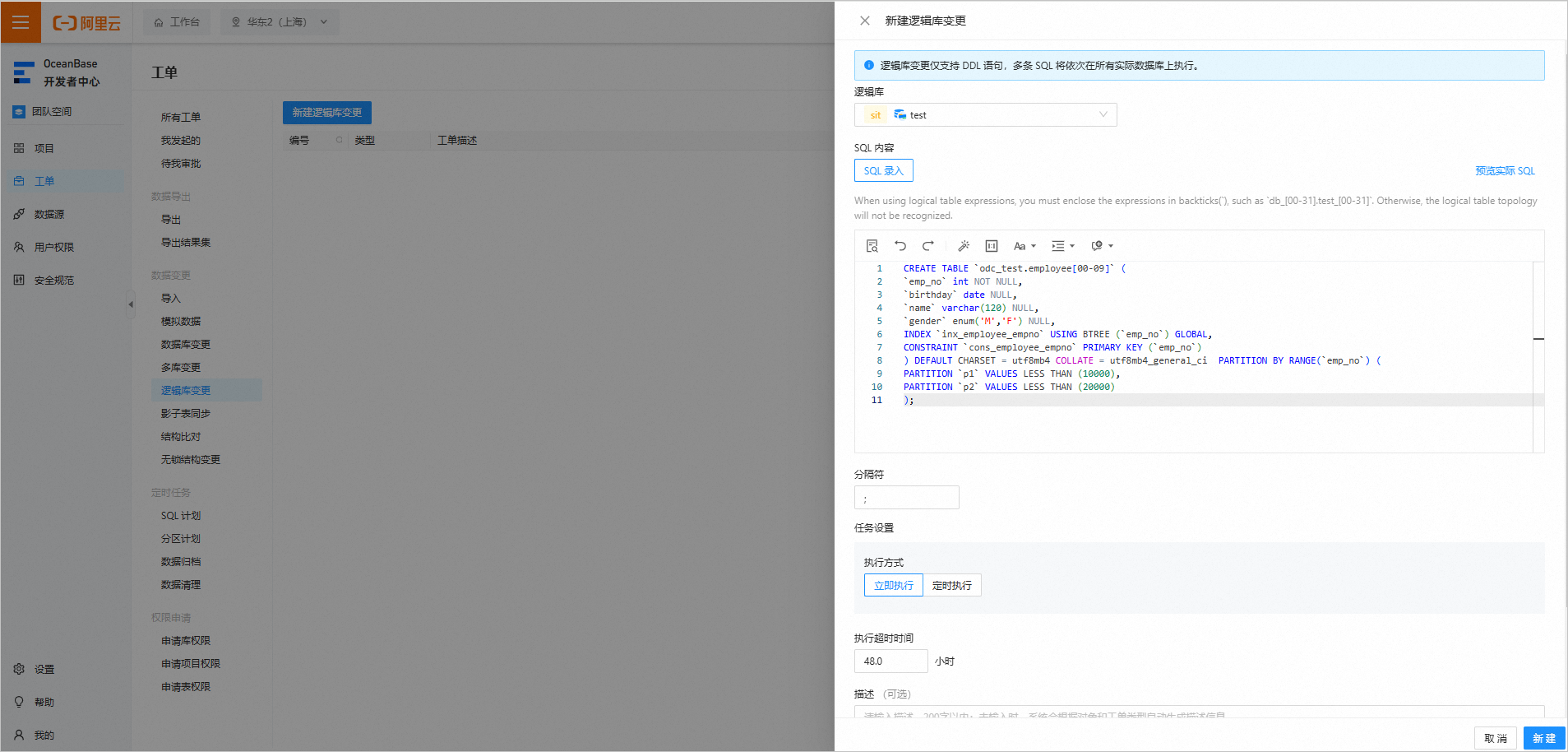Open 工作台 in the top bar
The width and height of the screenshot is (1568, 752).
tap(177, 22)
